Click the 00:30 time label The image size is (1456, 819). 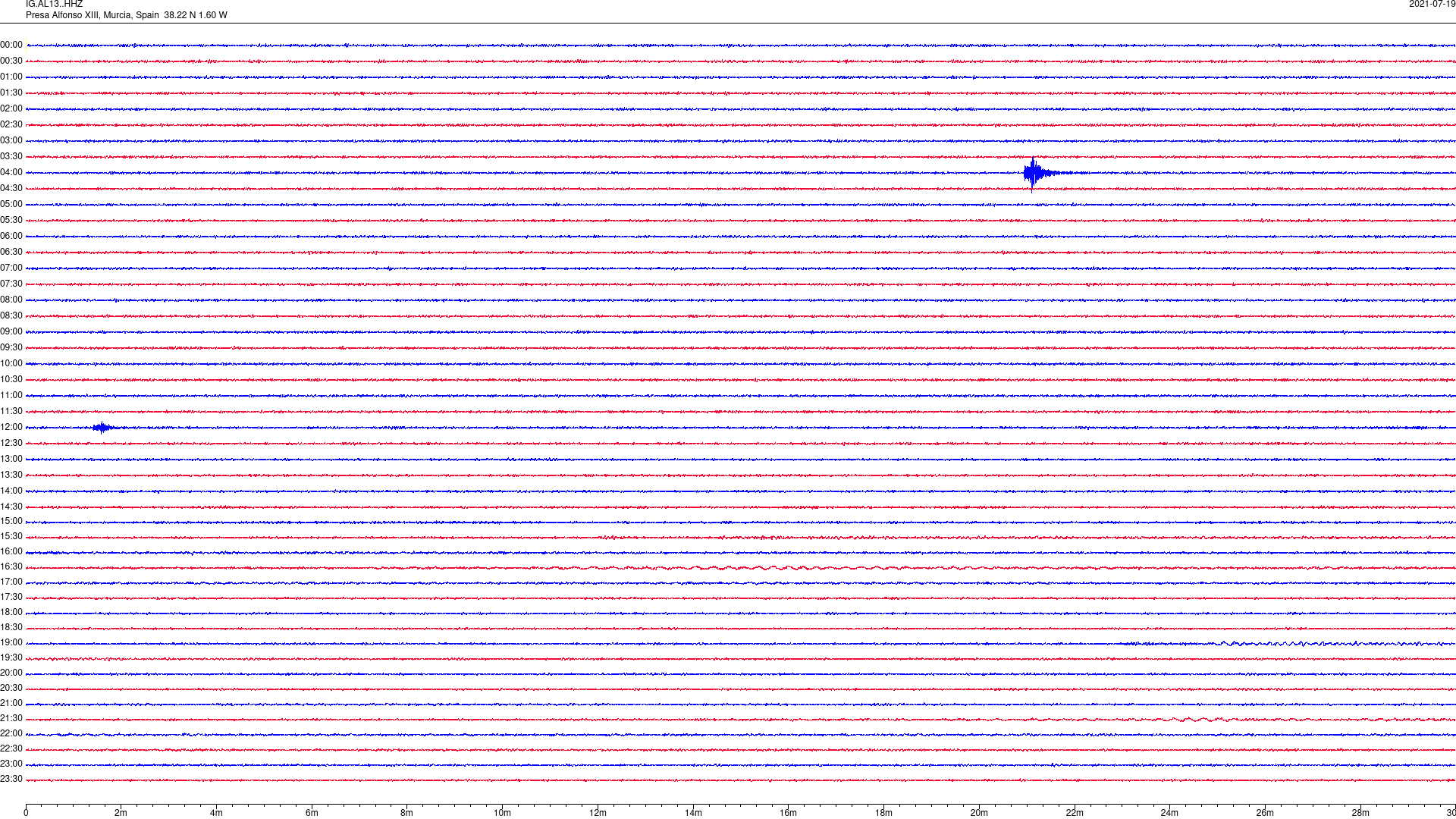(x=11, y=61)
